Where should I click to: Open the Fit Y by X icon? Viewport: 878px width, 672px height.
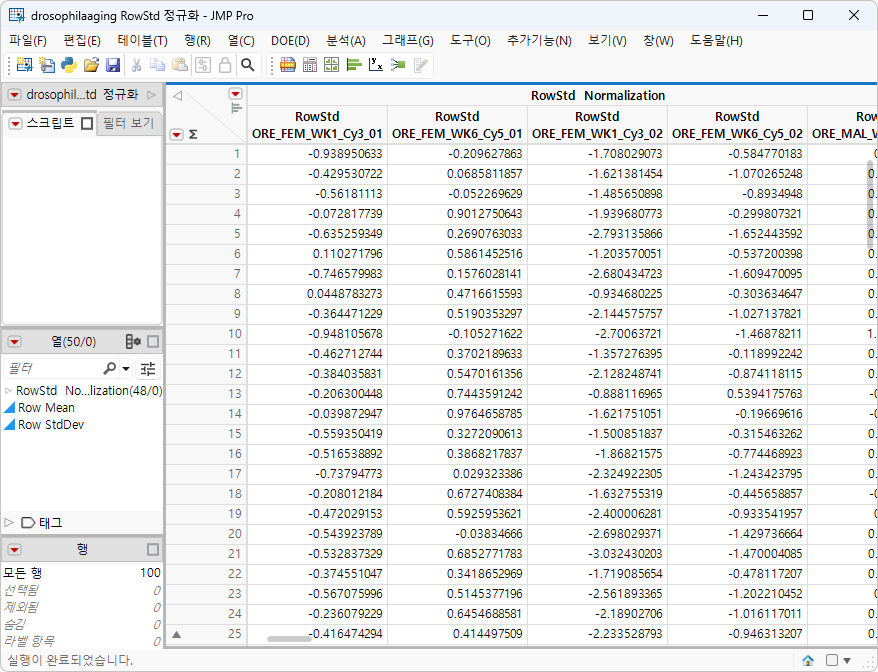click(x=376, y=65)
